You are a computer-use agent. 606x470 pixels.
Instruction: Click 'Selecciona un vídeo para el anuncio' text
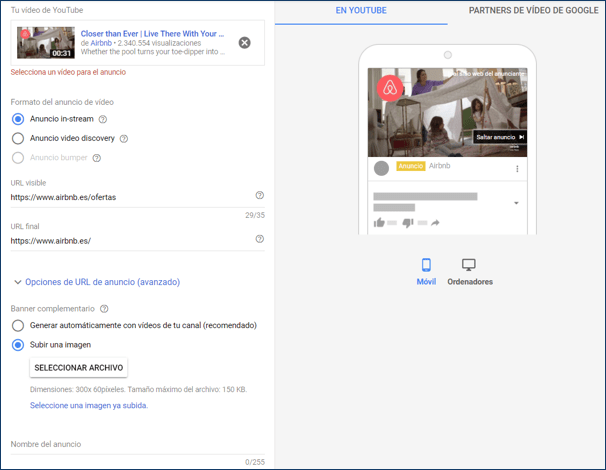tap(68, 72)
